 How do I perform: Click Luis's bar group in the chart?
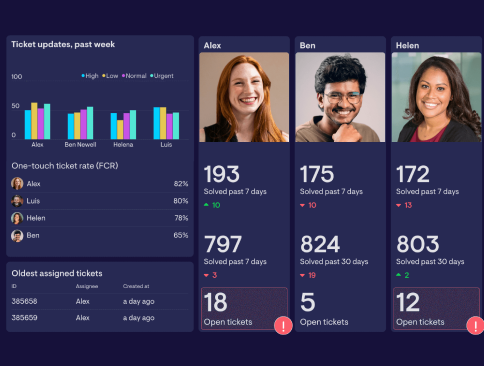point(166,123)
